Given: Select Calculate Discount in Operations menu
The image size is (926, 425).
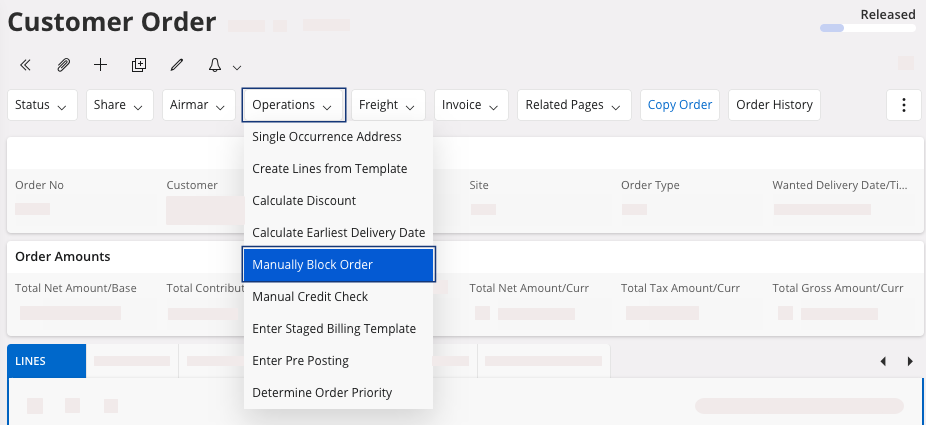Looking at the screenshot, I should click(x=304, y=201).
